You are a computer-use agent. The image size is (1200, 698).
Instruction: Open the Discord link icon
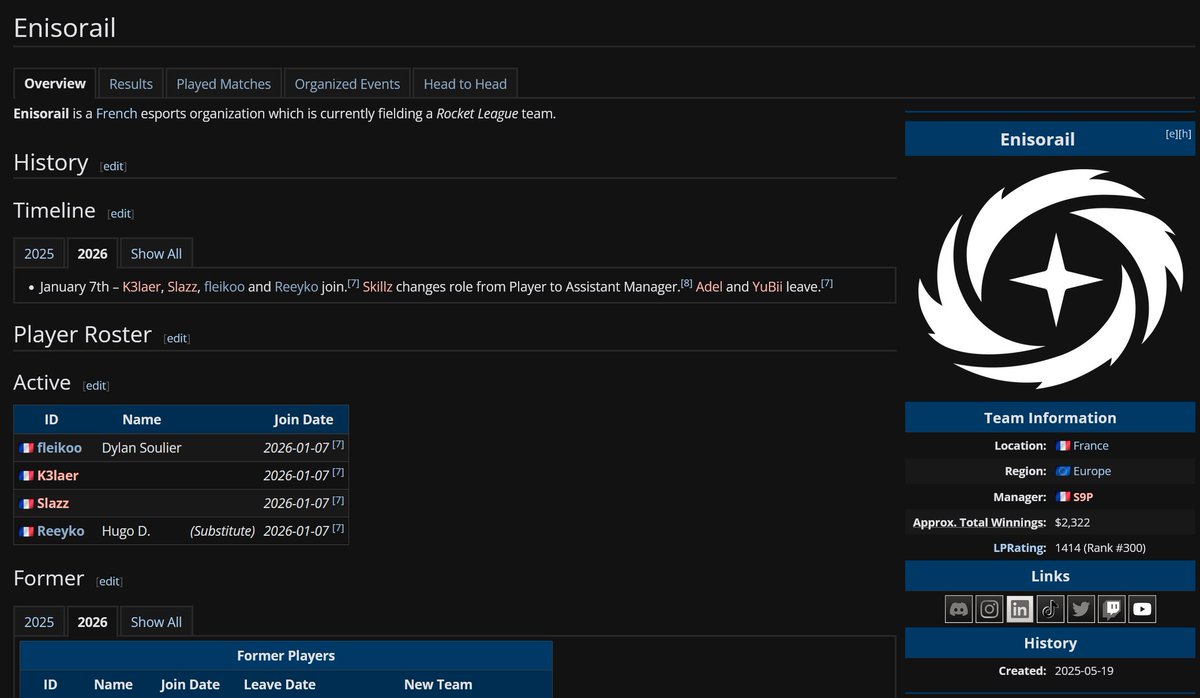tap(960, 608)
